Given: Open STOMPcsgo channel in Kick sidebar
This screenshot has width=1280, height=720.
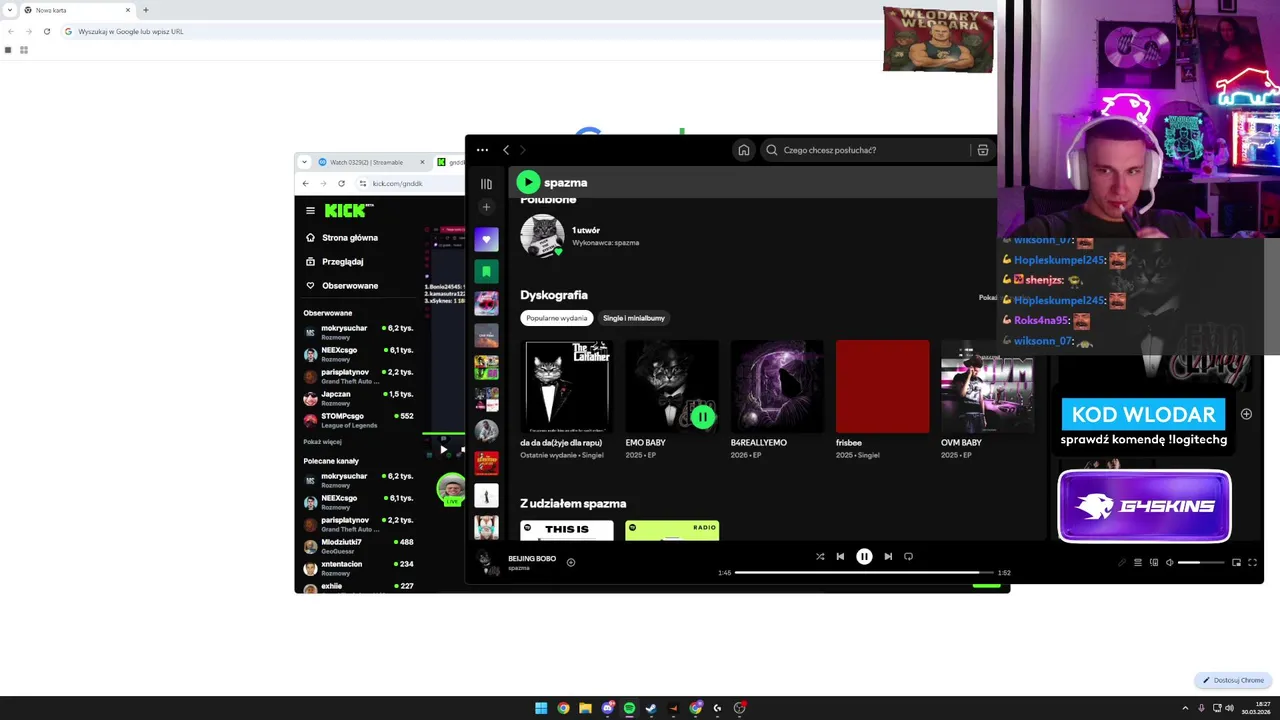Looking at the screenshot, I should tap(358, 420).
